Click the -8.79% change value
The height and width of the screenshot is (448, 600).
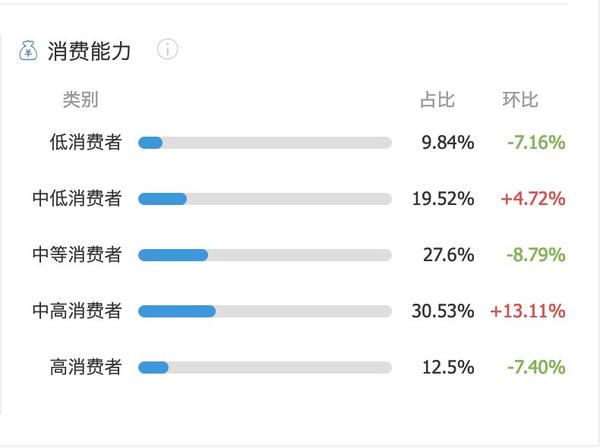[x=536, y=255]
